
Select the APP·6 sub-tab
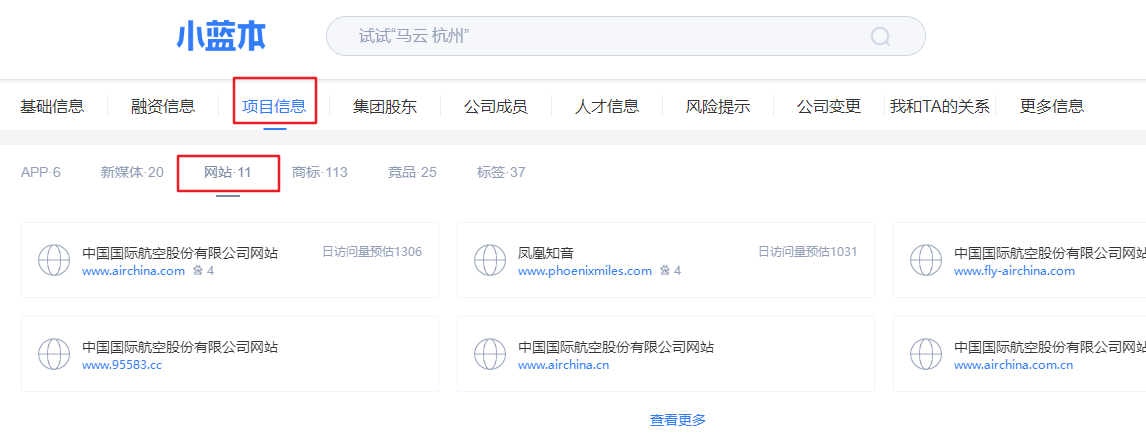pos(41,173)
